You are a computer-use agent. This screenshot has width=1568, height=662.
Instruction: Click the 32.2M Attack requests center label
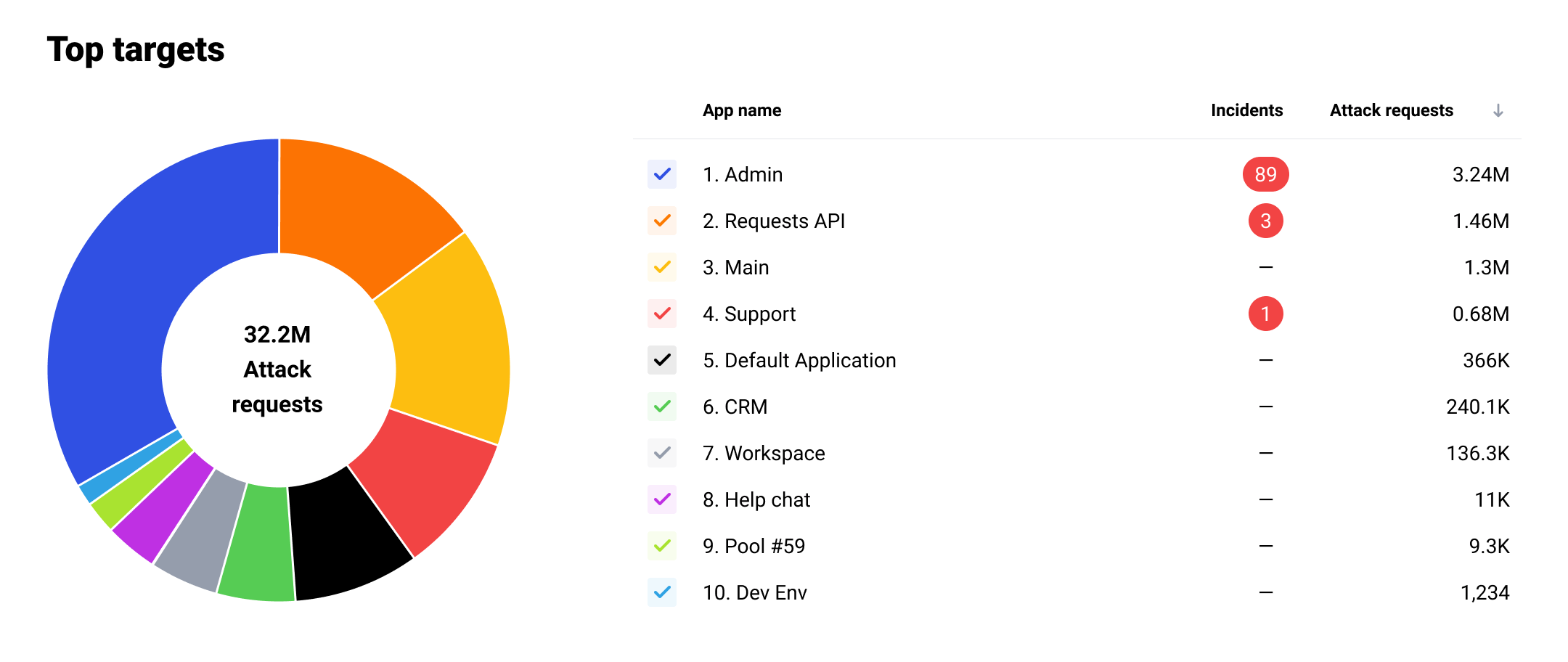[277, 369]
